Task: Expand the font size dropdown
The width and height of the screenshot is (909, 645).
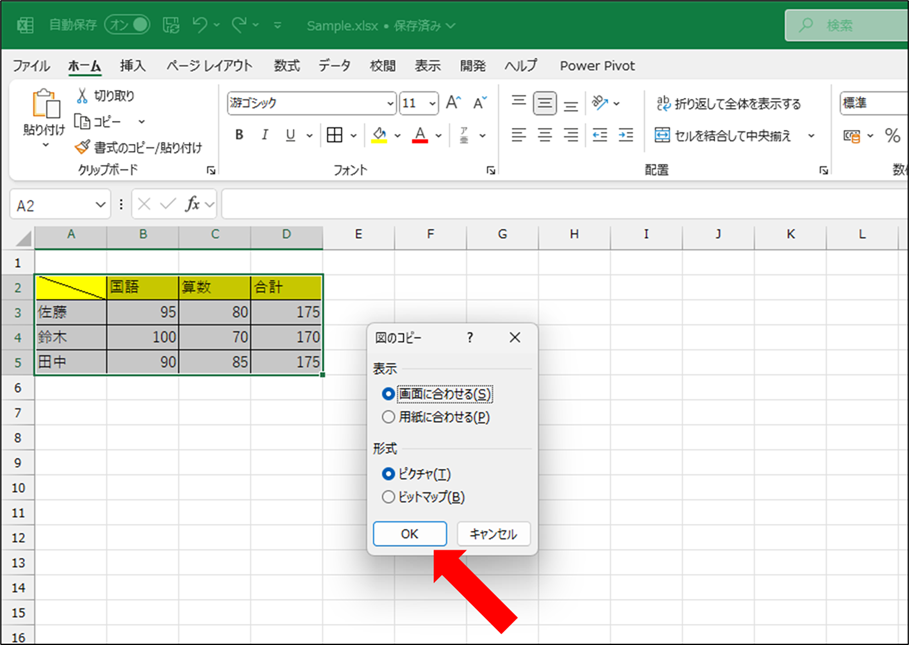Action: pos(432,103)
